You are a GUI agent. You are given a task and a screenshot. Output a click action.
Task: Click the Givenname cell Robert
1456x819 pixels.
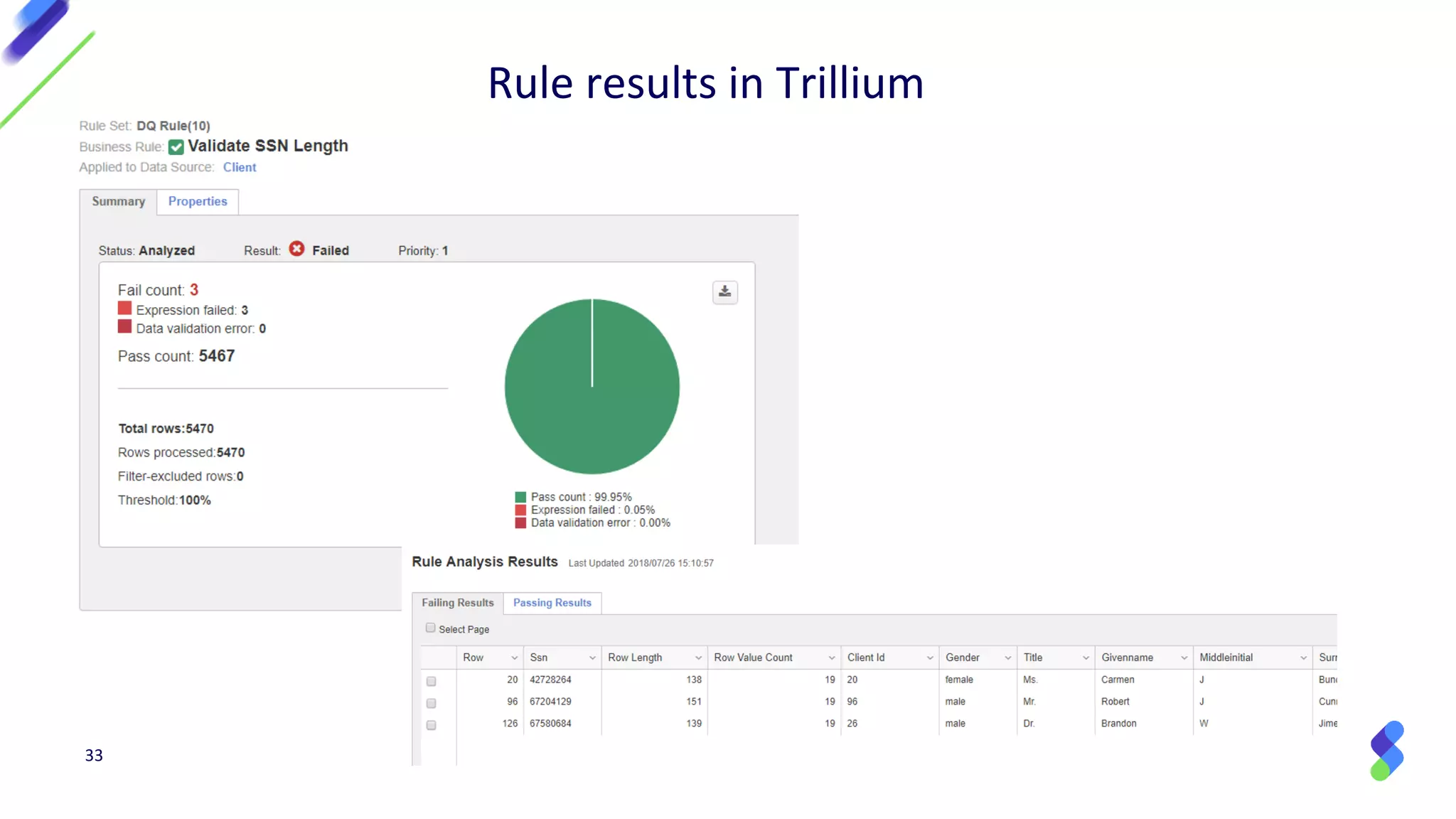coord(1115,702)
